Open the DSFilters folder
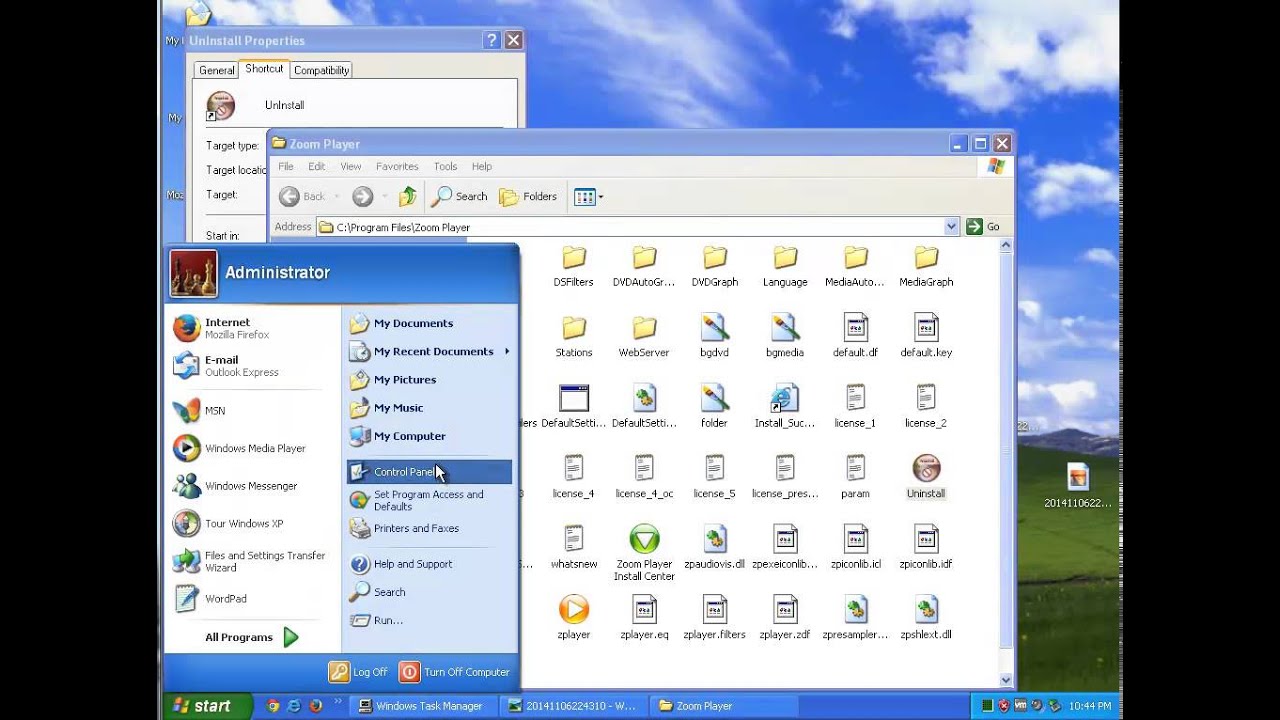The width and height of the screenshot is (1280, 720). click(x=574, y=266)
